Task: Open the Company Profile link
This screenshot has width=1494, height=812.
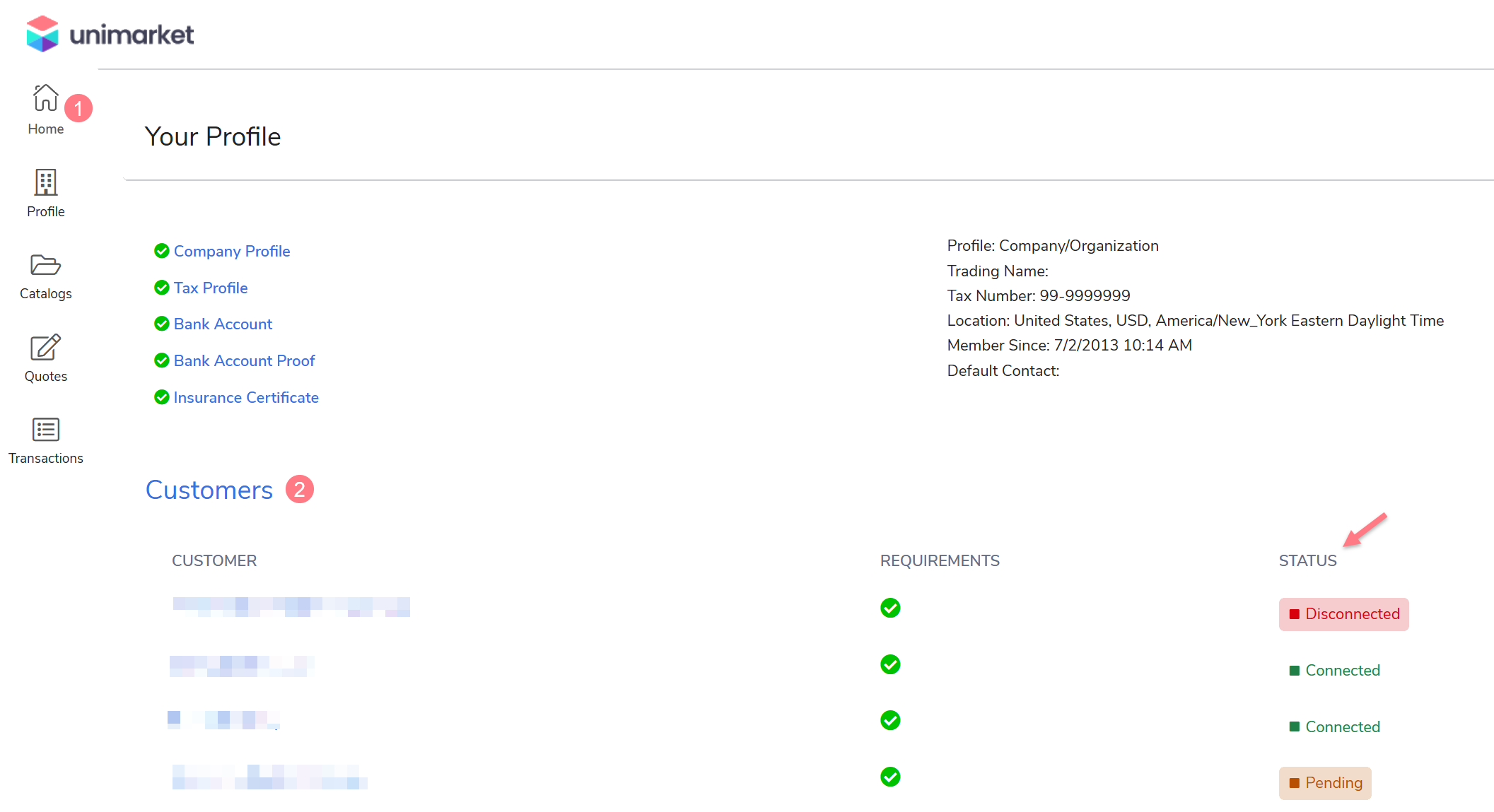Action: point(231,251)
